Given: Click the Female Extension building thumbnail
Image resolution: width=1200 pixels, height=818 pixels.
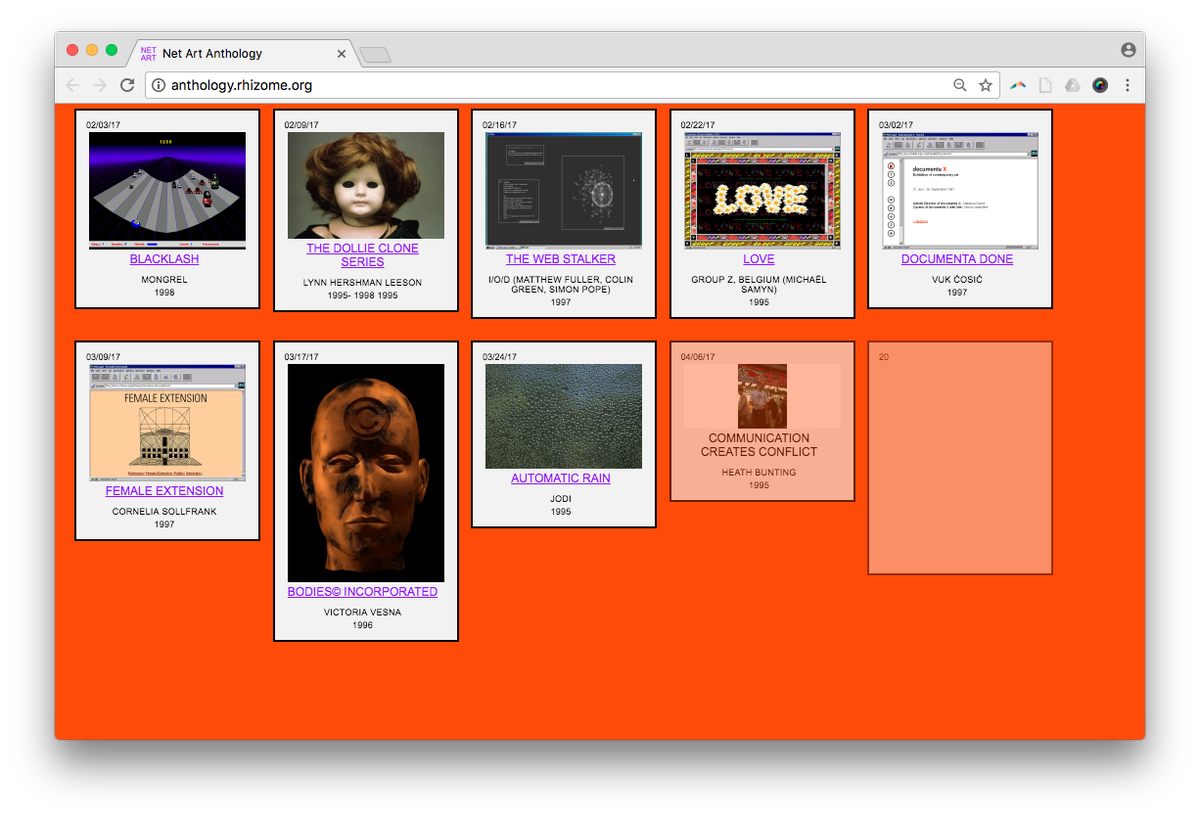Looking at the screenshot, I should 167,423.
